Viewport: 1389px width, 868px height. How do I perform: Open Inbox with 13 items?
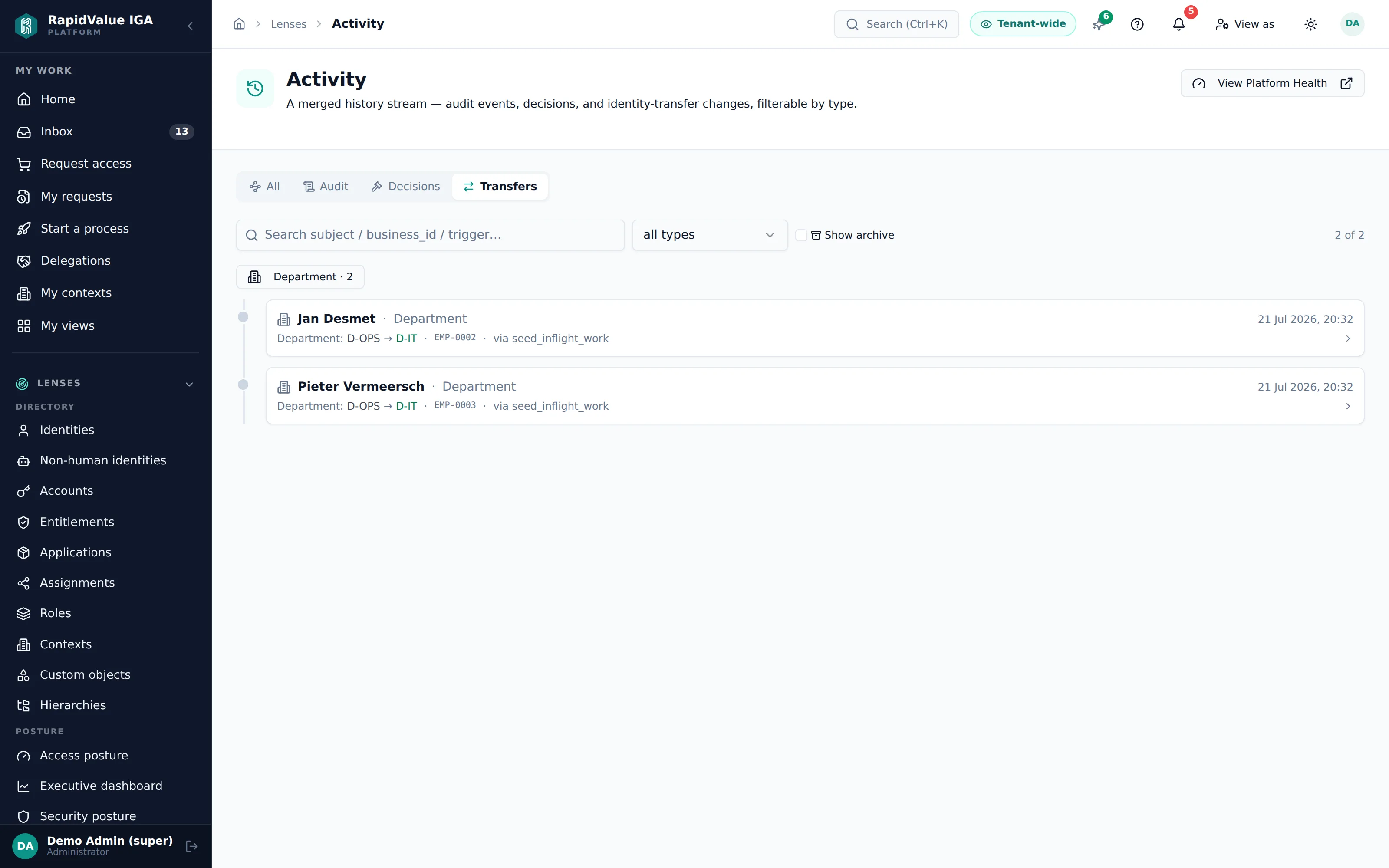(105, 132)
